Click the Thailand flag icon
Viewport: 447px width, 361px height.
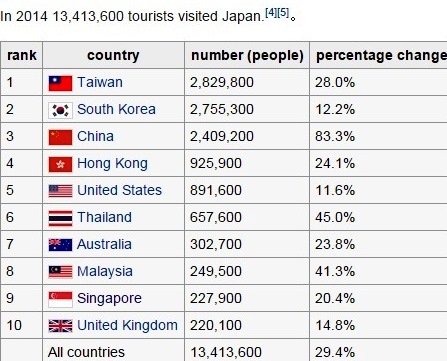[x=60, y=218]
